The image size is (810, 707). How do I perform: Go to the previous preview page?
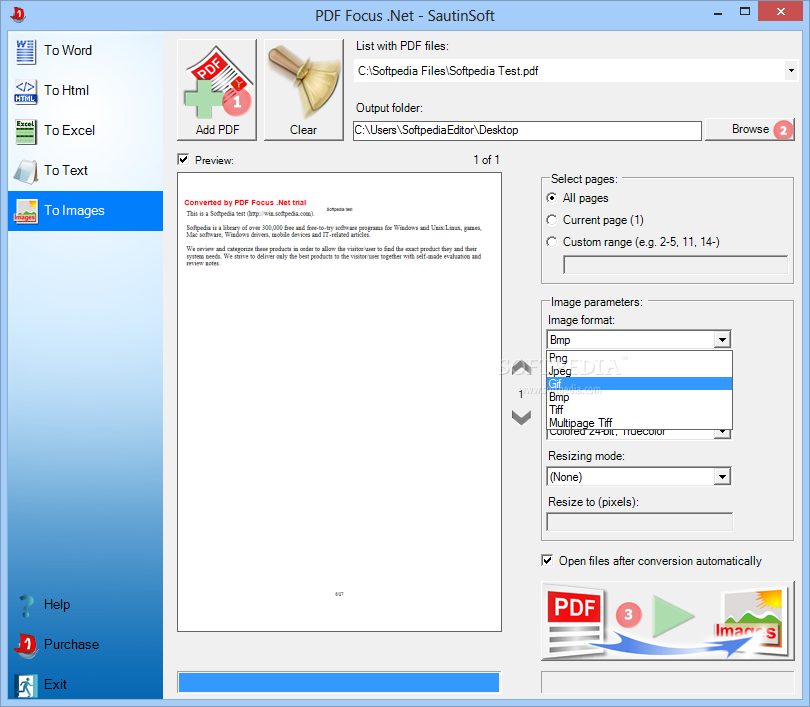coord(521,367)
